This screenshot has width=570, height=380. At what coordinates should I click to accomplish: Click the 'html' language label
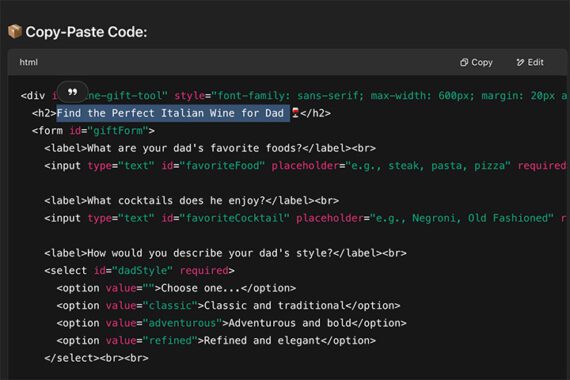click(x=29, y=62)
